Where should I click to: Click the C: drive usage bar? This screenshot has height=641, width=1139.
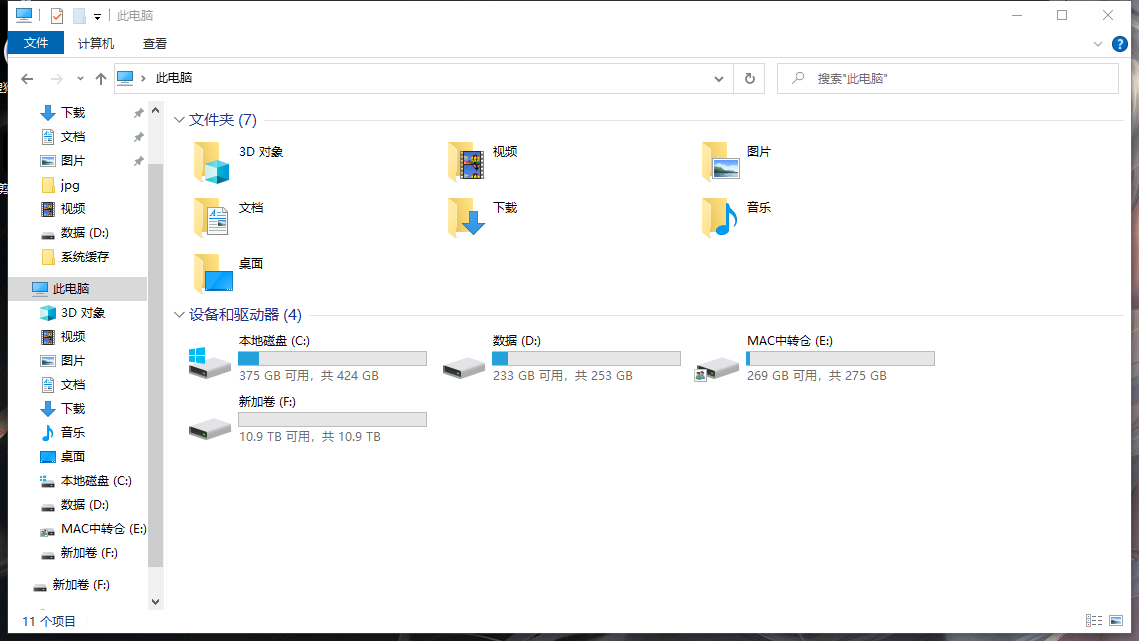point(332,358)
